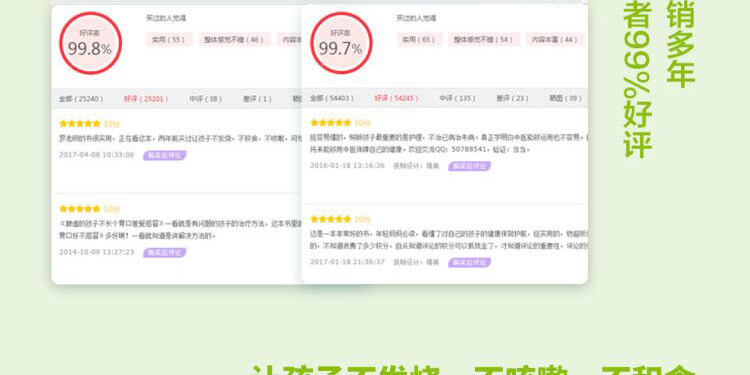Click timestamp 2017-04-08 10:33:06
This screenshot has height=375, width=750.
point(97,155)
